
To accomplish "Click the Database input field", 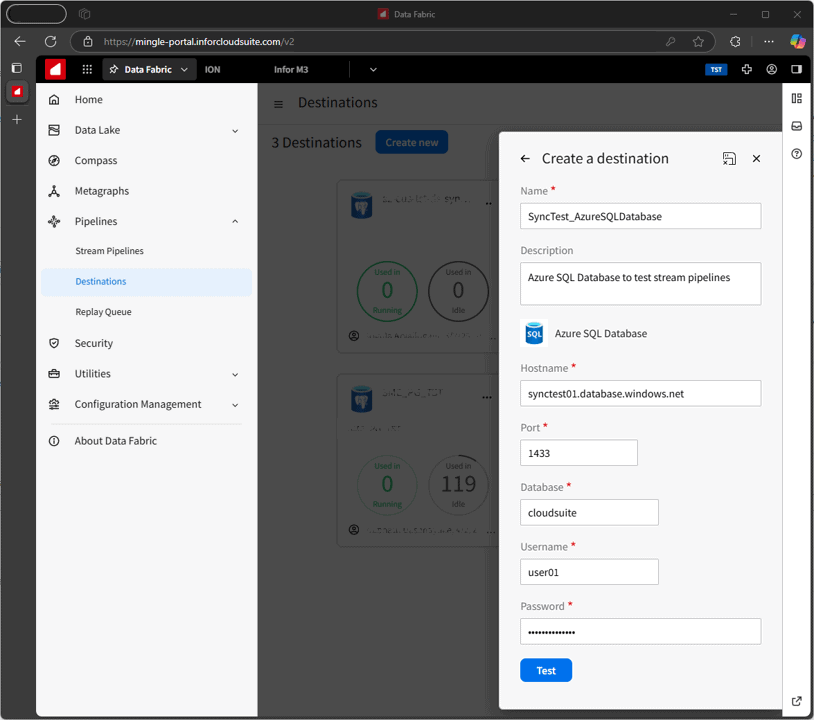I will [x=589, y=513].
